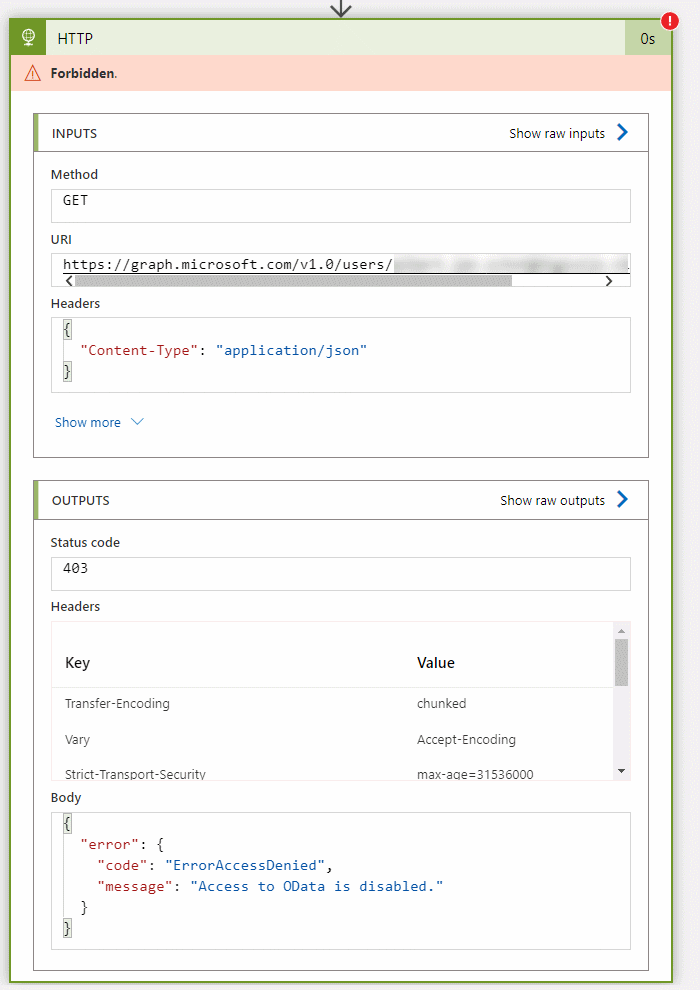Click "Content-Type" key in input headers
This screenshot has height=990, width=700.
pos(139,350)
